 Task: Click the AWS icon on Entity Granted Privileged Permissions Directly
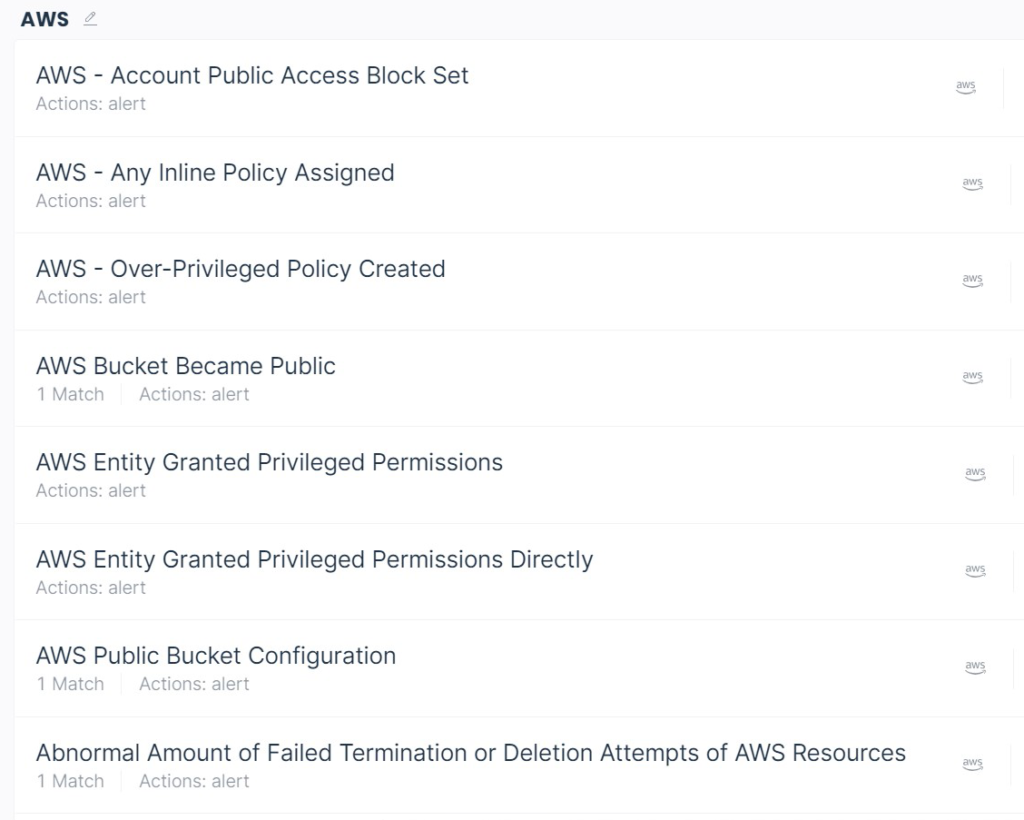click(x=973, y=570)
